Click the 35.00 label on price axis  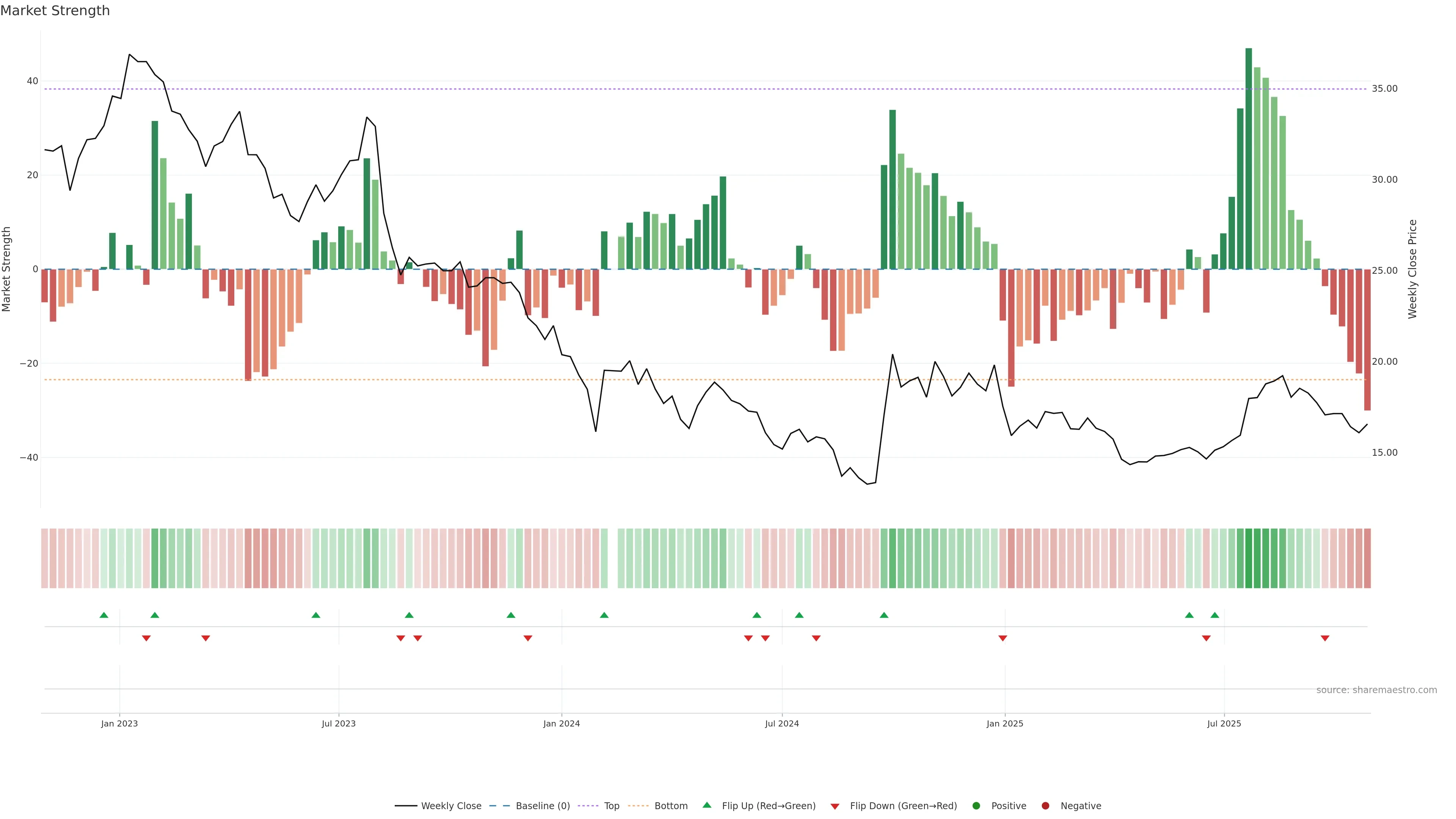pos(1384,89)
